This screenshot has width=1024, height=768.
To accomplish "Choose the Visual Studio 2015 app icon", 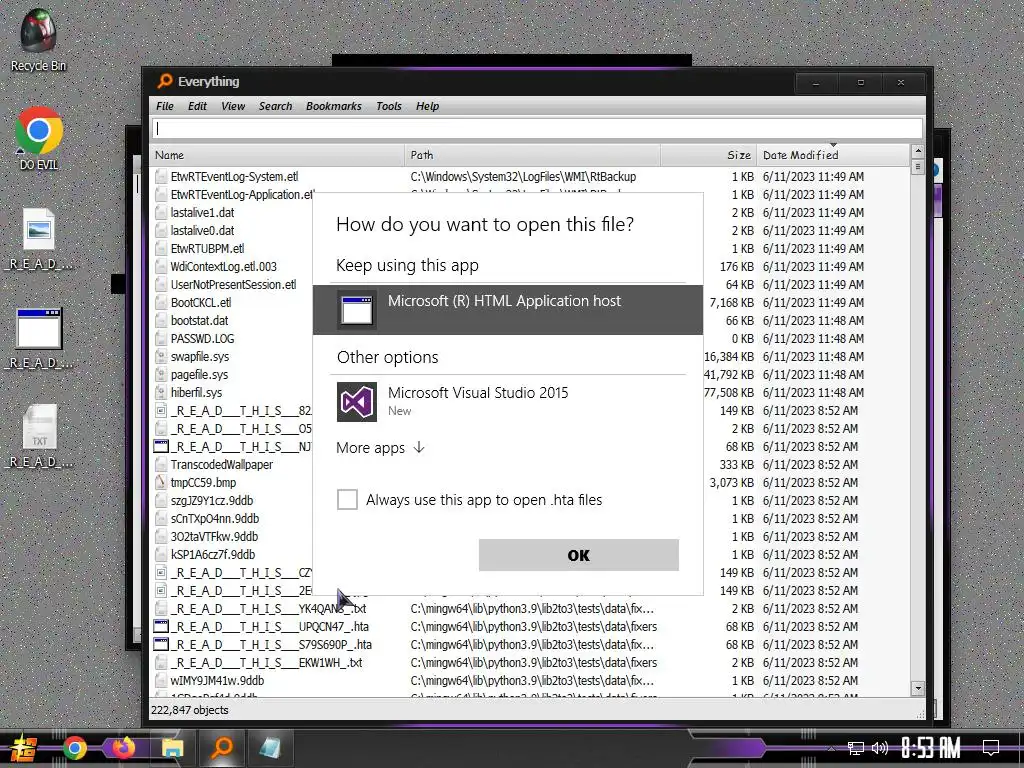I will point(357,402).
